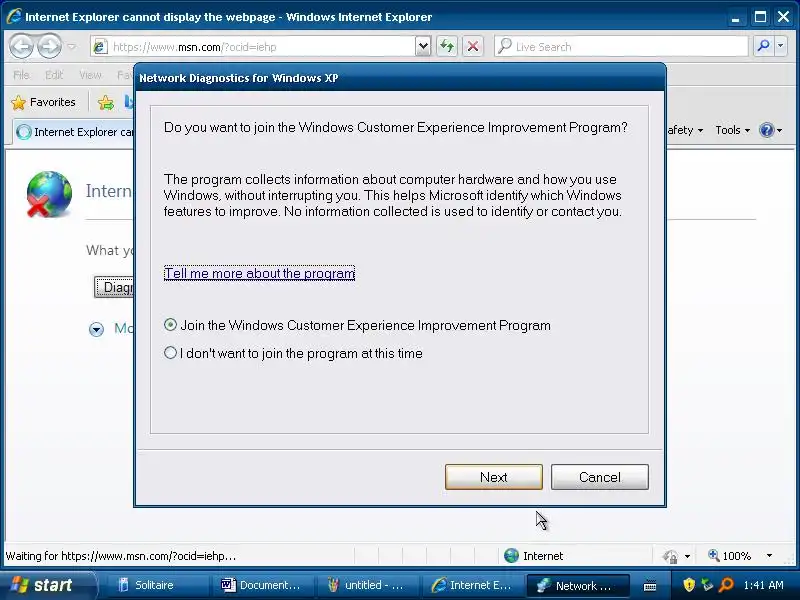This screenshot has width=800, height=600.
Task: Click the orange magnifier tray icon
Action: tap(726, 585)
